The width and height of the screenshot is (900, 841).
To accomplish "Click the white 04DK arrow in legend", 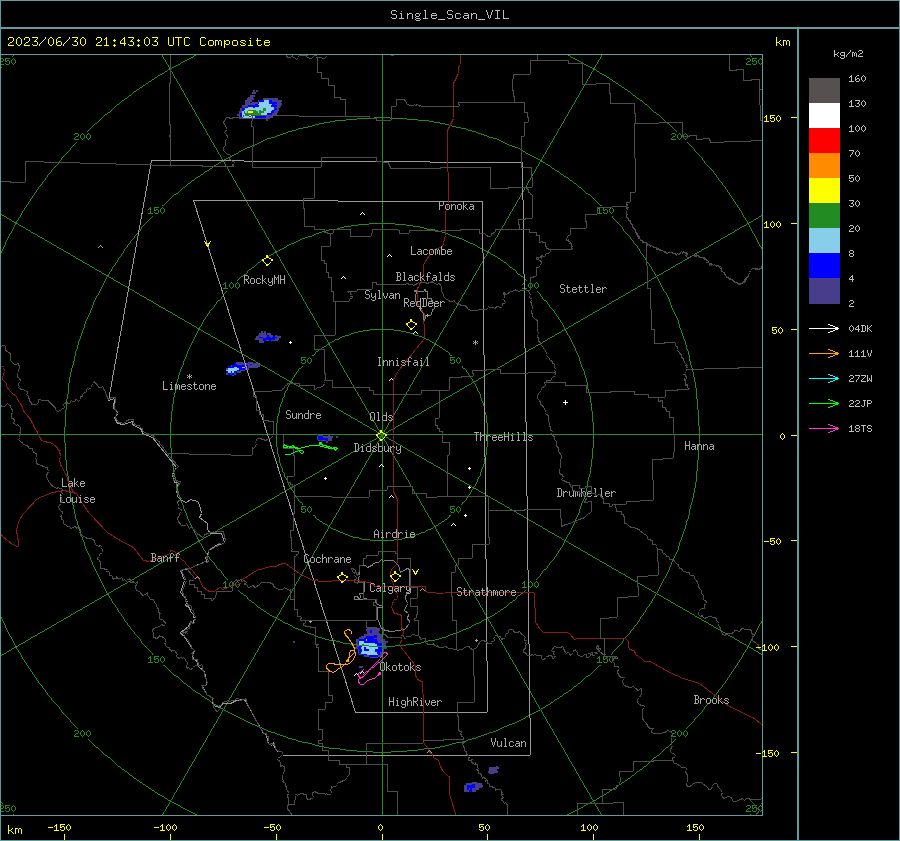I will 824,328.
